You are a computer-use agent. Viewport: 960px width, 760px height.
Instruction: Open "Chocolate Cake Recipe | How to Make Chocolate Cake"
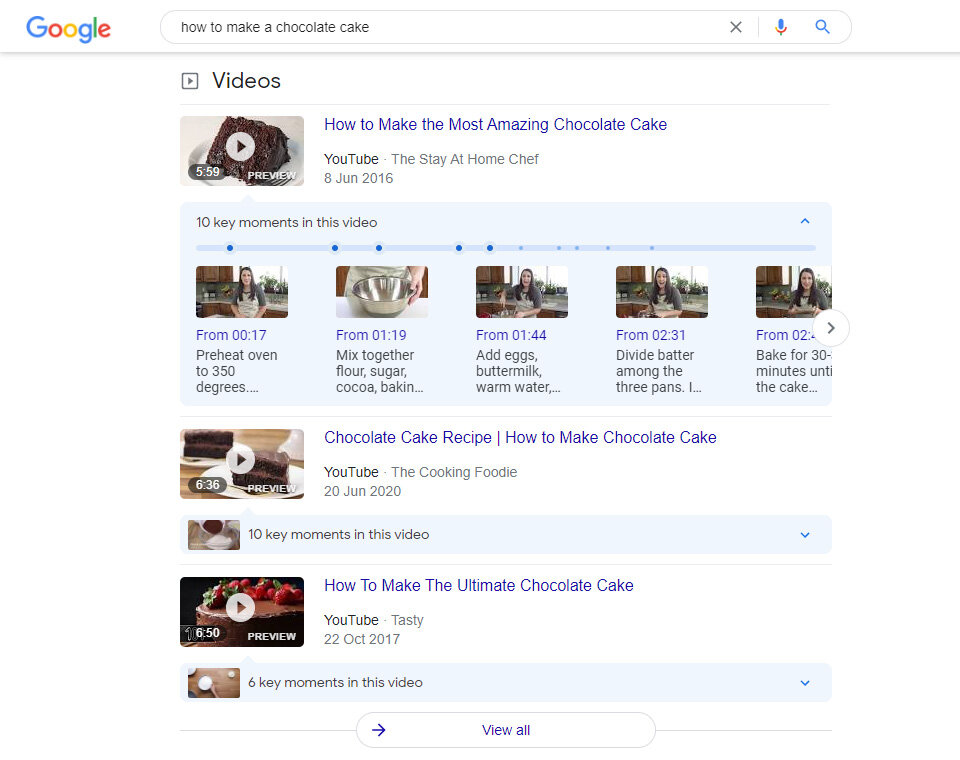(520, 437)
